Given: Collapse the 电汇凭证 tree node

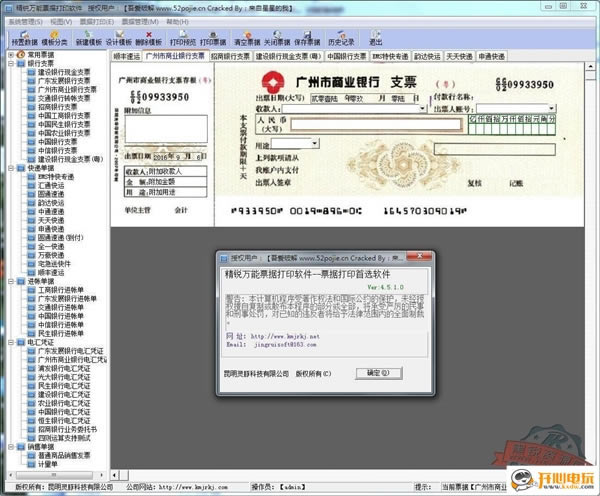Looking at the screenshot, I should pos(11,342).
